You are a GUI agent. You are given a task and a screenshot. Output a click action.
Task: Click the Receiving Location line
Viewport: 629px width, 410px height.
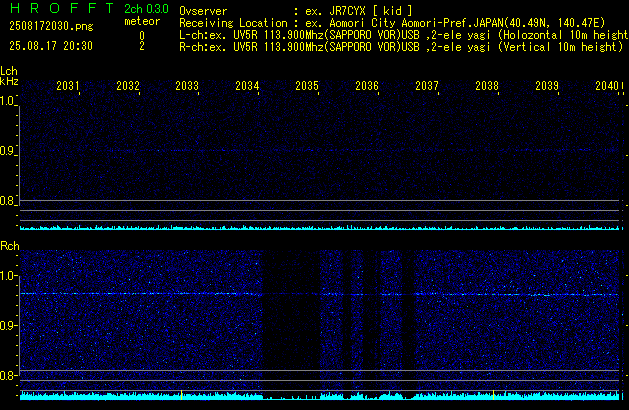tap(392, 23)
